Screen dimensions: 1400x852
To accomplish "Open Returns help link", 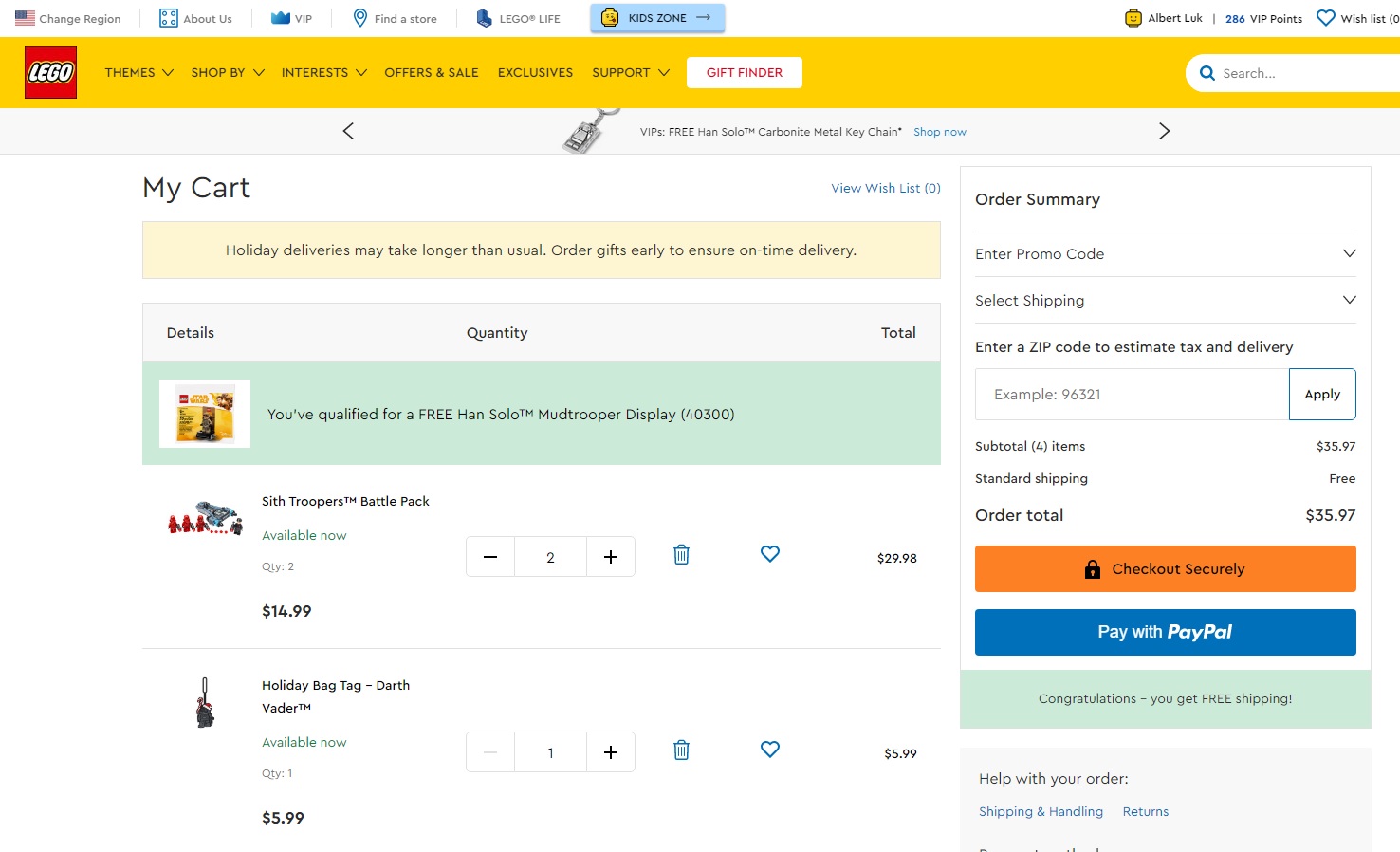I will tap(1146, 811).
